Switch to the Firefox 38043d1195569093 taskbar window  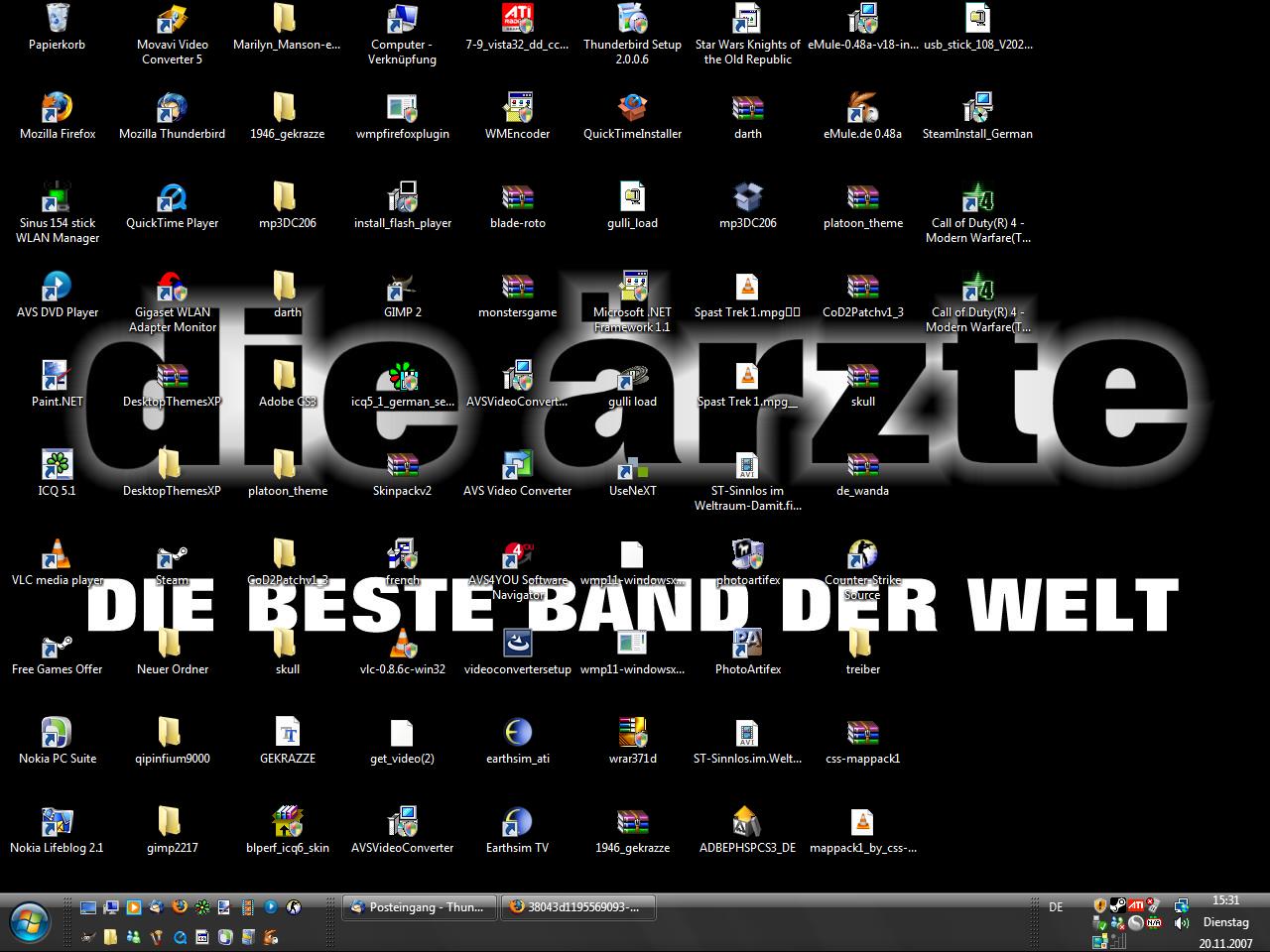point(573,906)
